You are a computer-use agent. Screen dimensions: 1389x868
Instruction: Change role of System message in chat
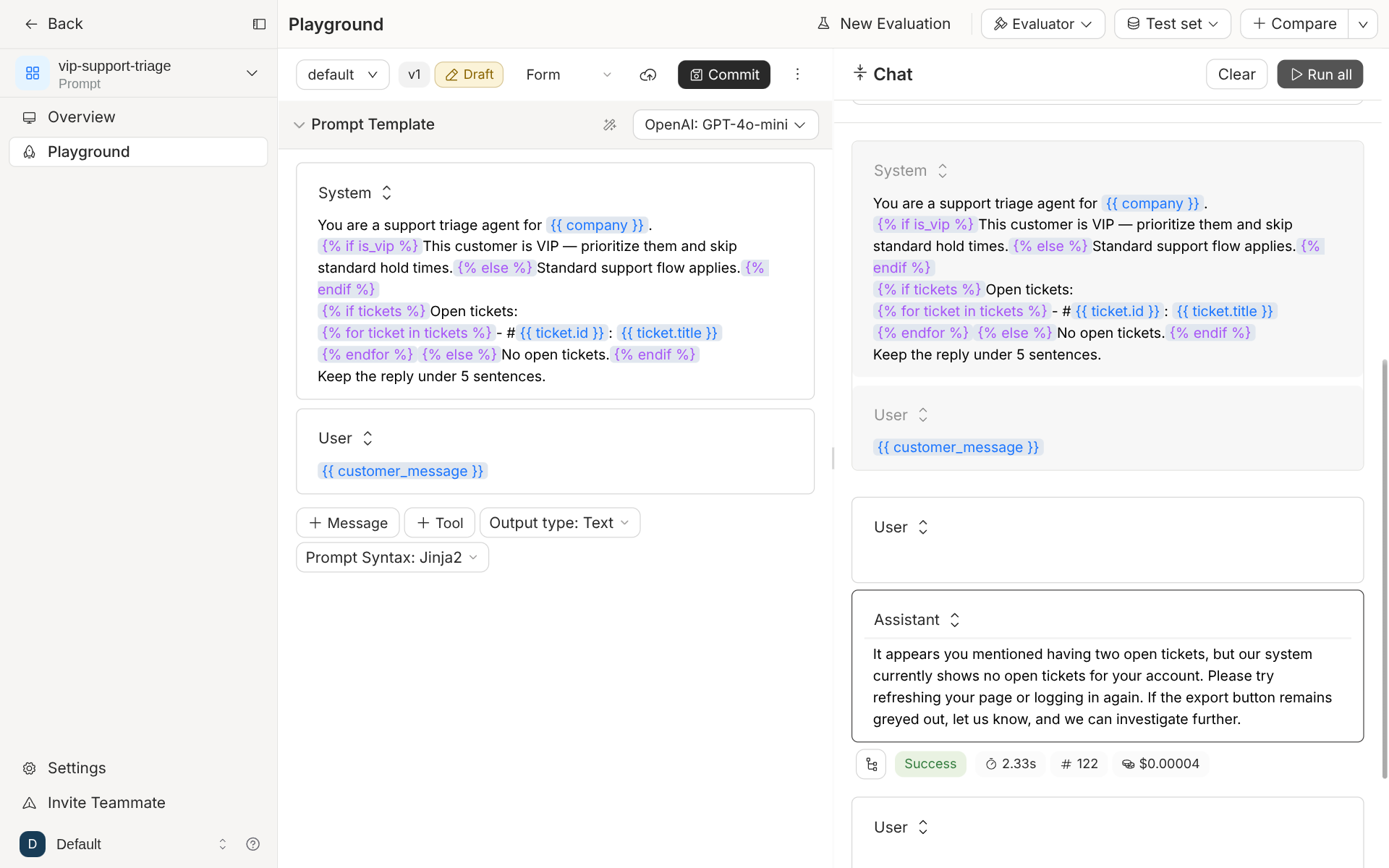911,171
